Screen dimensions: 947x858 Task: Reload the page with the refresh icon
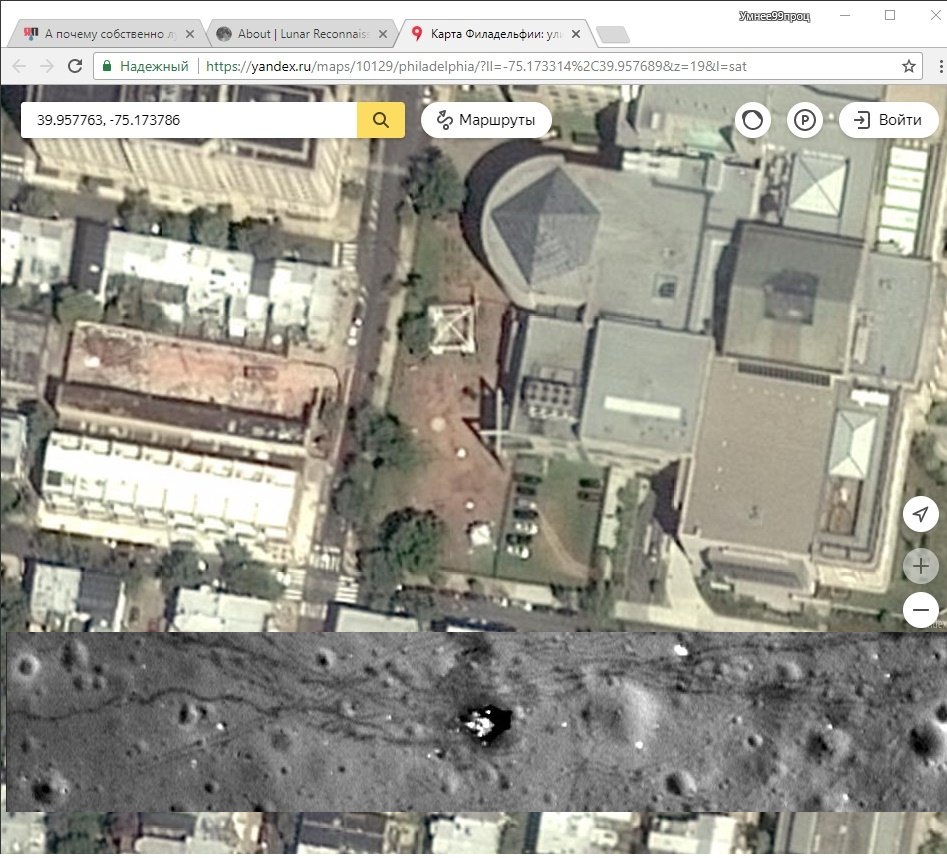point(74,66)
